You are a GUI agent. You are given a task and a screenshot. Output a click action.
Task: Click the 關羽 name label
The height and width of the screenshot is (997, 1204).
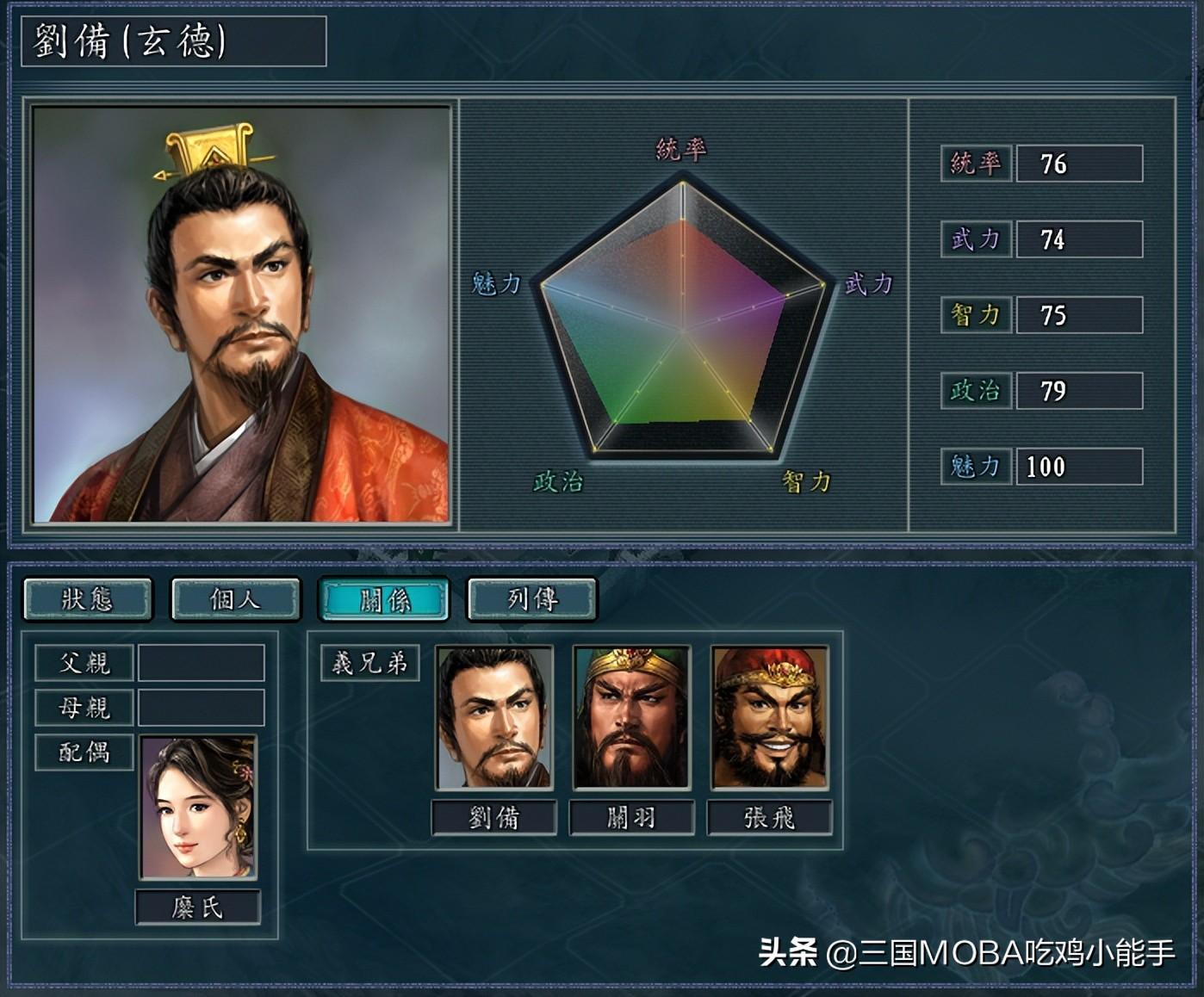coord(631,817)
